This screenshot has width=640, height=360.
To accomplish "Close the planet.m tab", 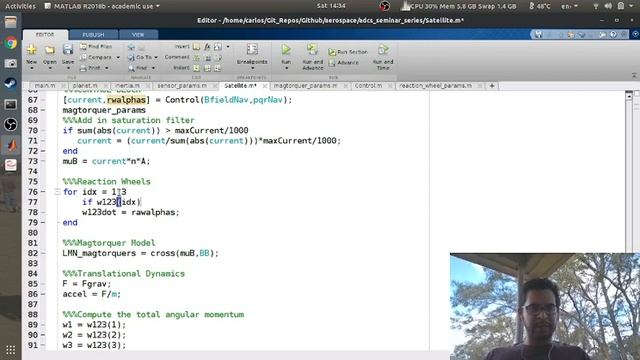I will coord(105,86).
